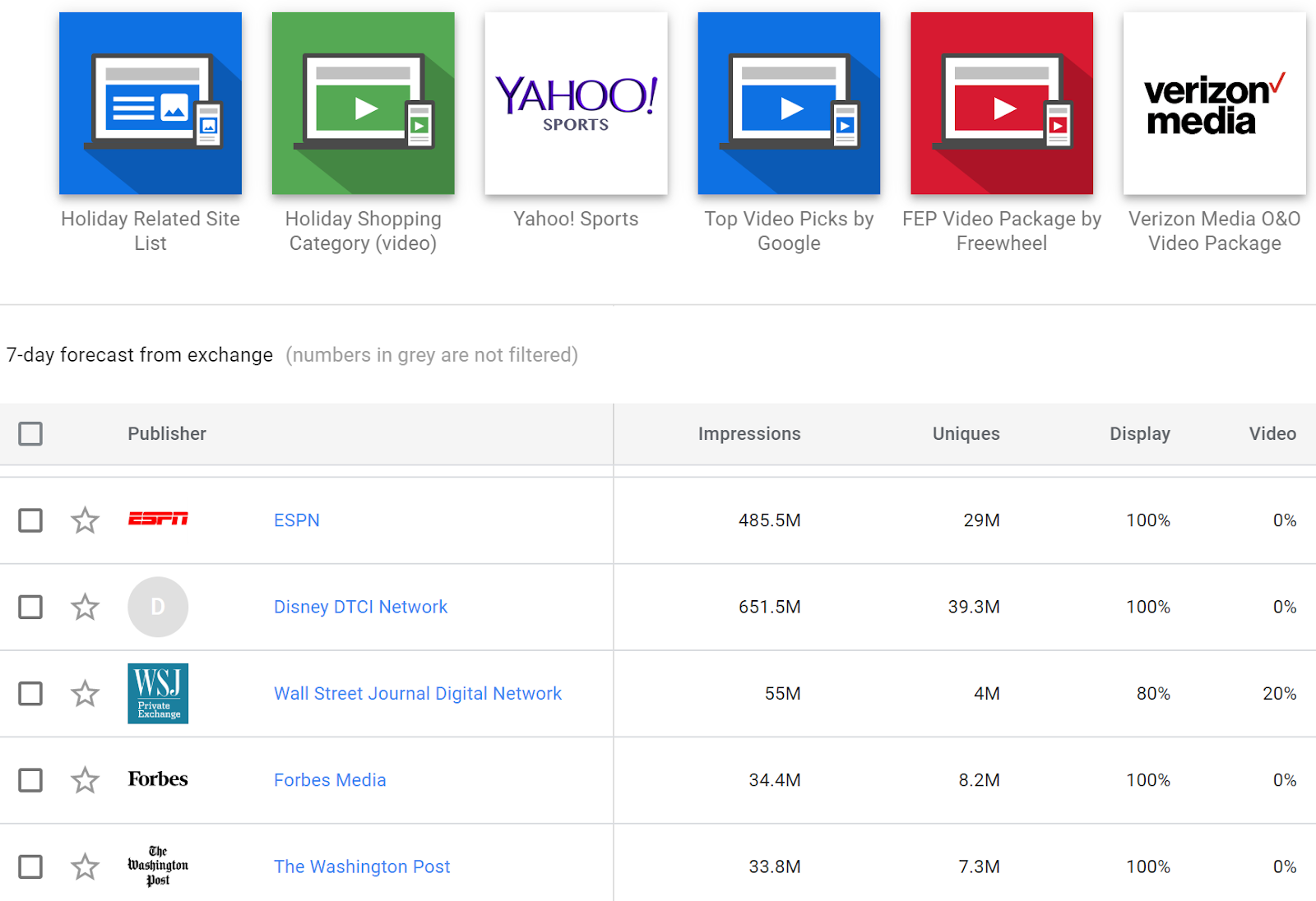Click ESPN uniques value 29M
The width and height of the screenshot is (1316, 901).
(x=982, y=520)
